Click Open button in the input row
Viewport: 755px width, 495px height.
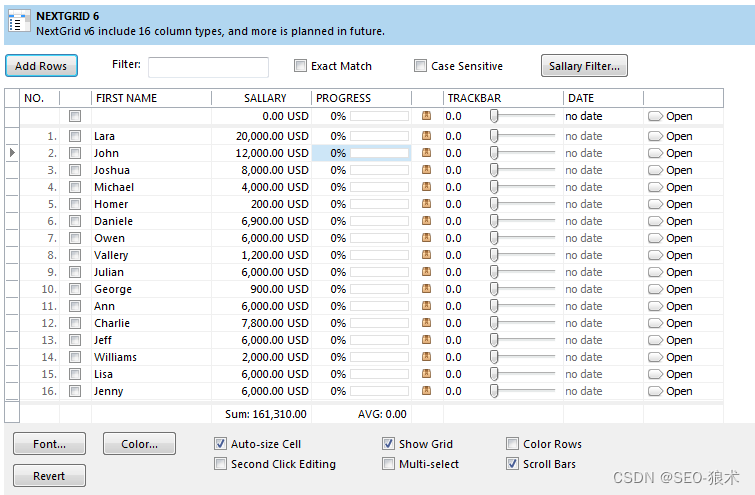[x=670, y=116]
